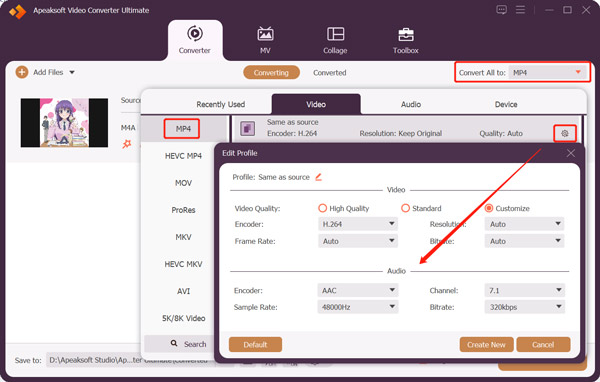Image resolution: width=600 pixels, height=382 pixels.
Task: Click the pencil icon to rename profile
Action: click(319, 177)
